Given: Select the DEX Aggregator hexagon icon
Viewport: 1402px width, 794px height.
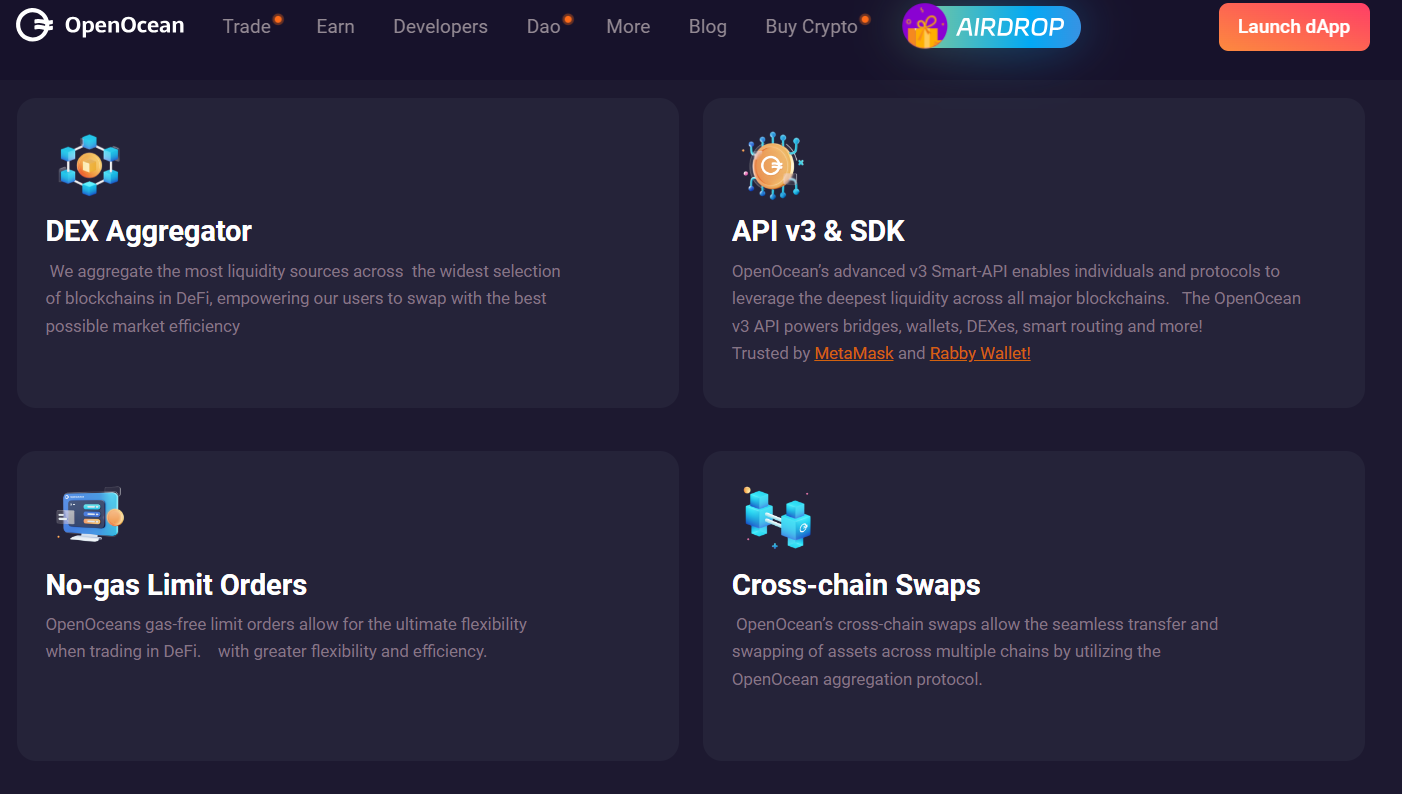Looking at the screenshot, I should tap(88, 164).
